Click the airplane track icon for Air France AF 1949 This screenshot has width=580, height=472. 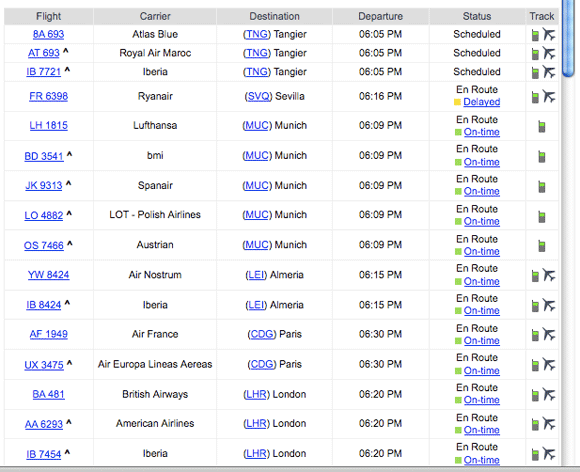click(549, 334)
